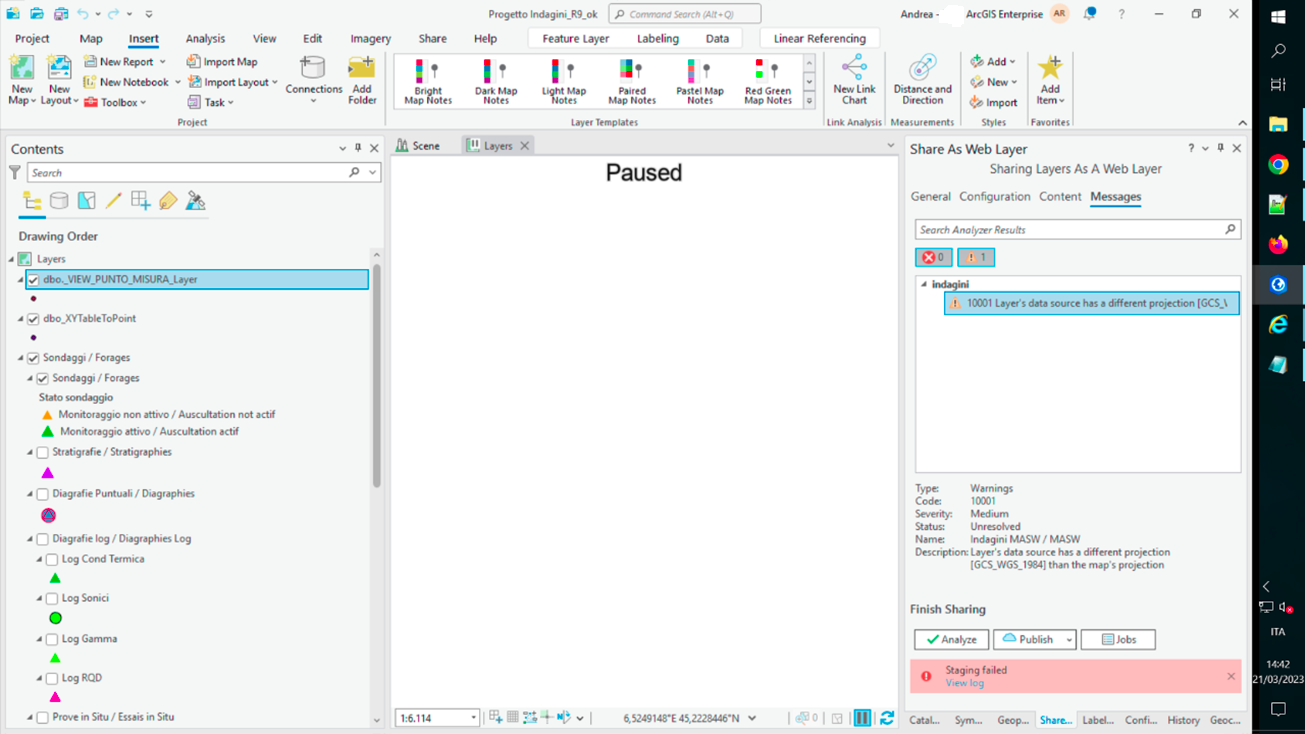Click the errors count filter badge
This screenshot has width=1305, height=734.
pyautogui.click(x=932, y=257)
